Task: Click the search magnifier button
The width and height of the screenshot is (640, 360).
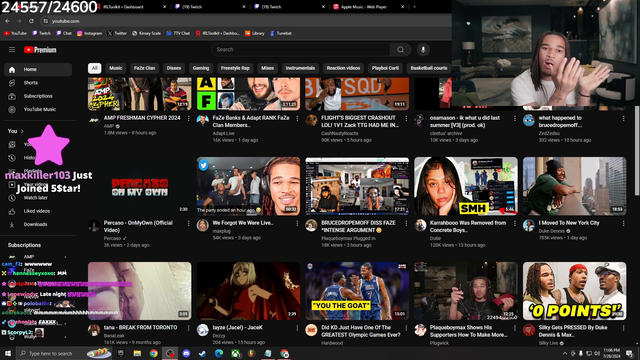Action: point(400,50)
